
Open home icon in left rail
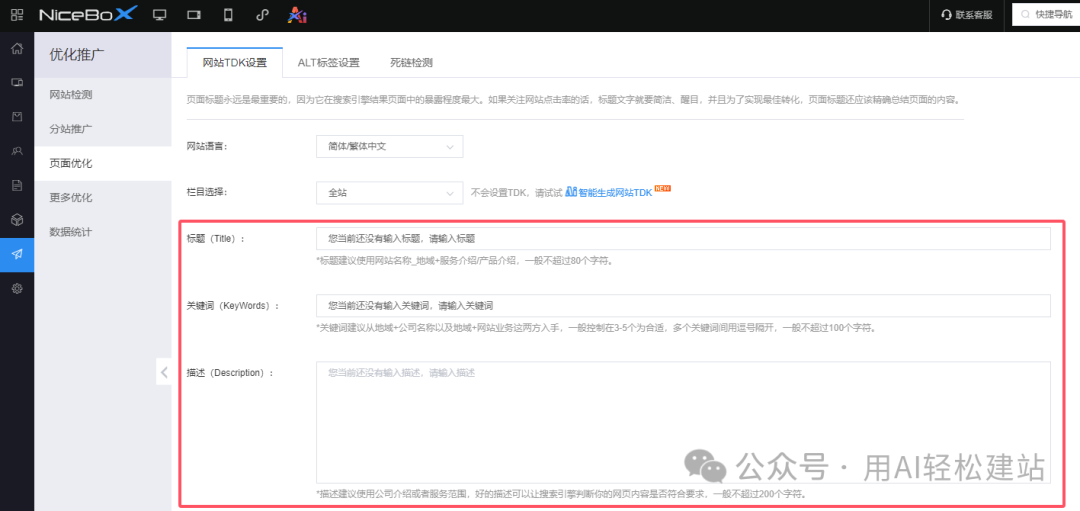coord(17,49)
